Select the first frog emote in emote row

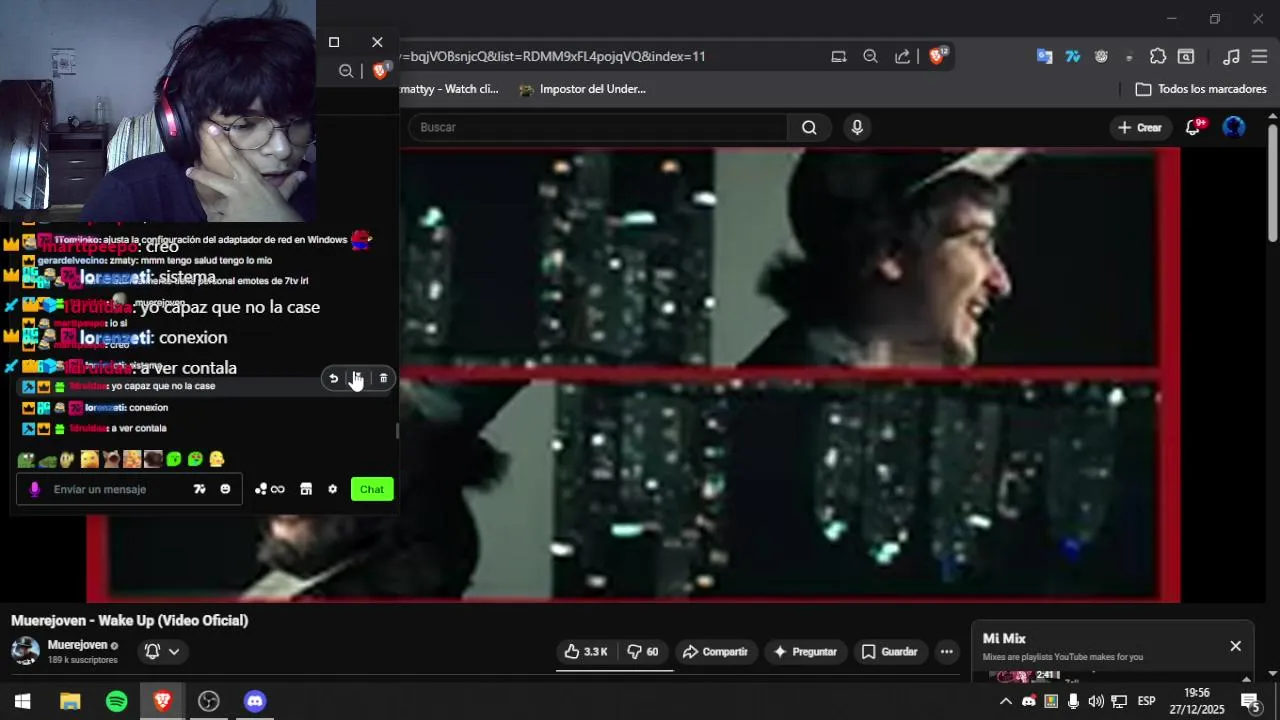click(26, 460)
